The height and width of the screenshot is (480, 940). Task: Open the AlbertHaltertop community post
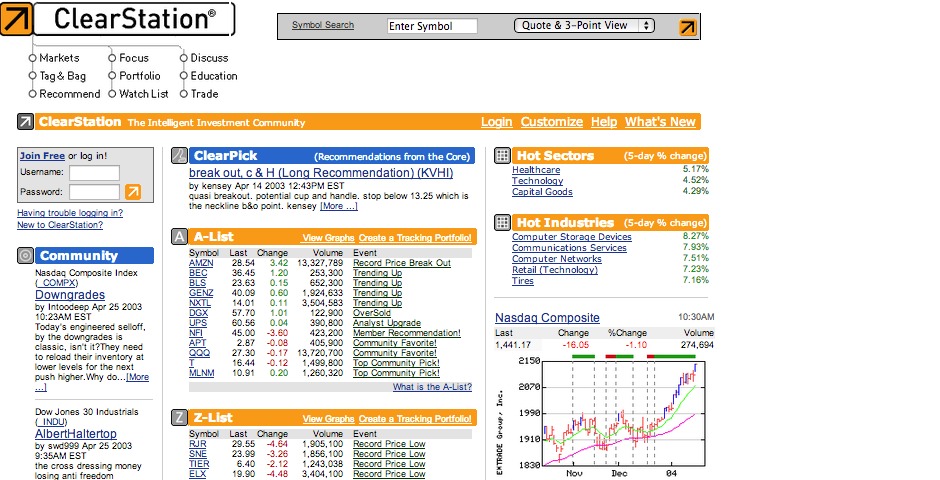coord(76,434)
